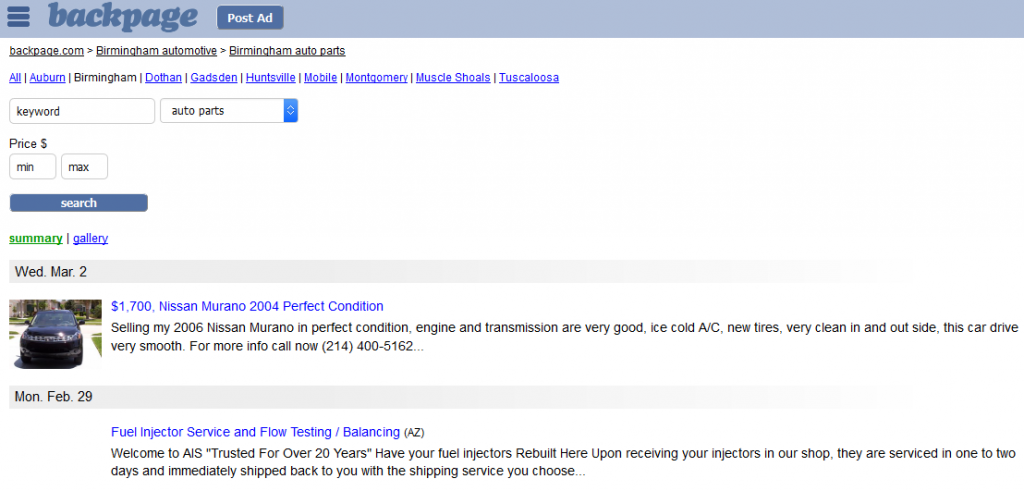1024x491 pixels.
Task: Open backpage.com breadcrumb link
Action: tap(46, 51)
